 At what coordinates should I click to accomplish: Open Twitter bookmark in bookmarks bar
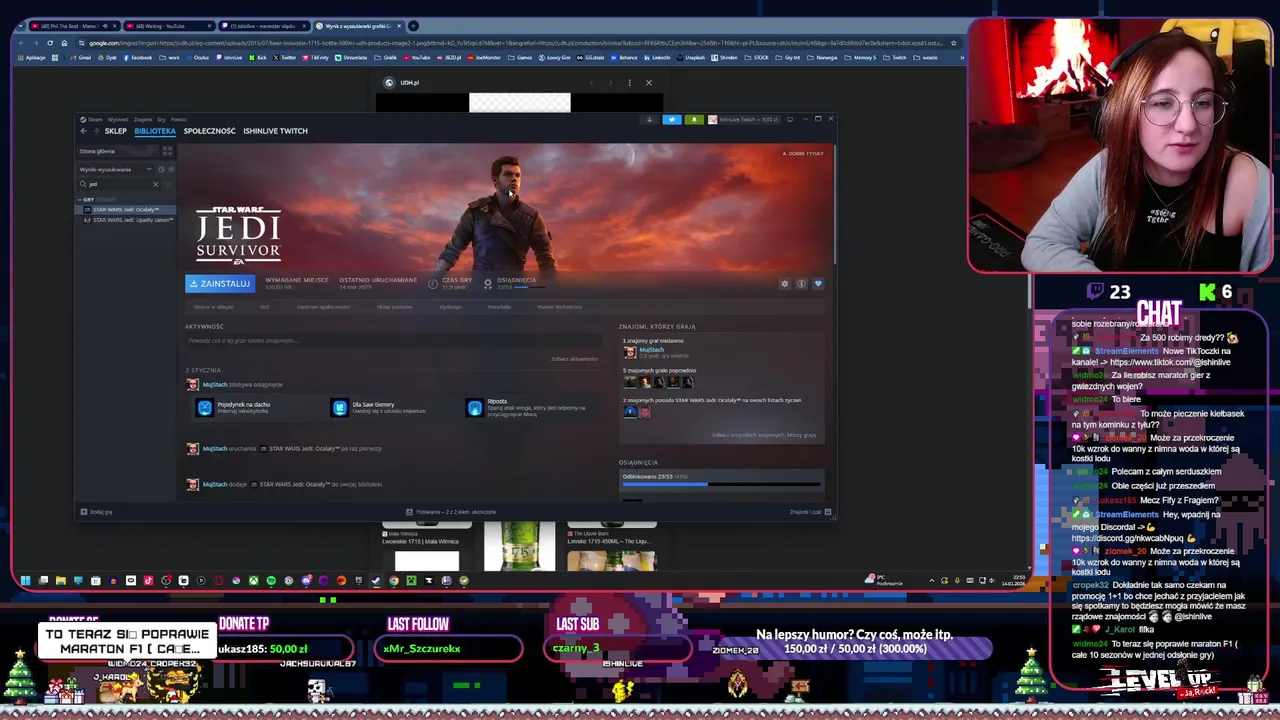tap(285, 58)
